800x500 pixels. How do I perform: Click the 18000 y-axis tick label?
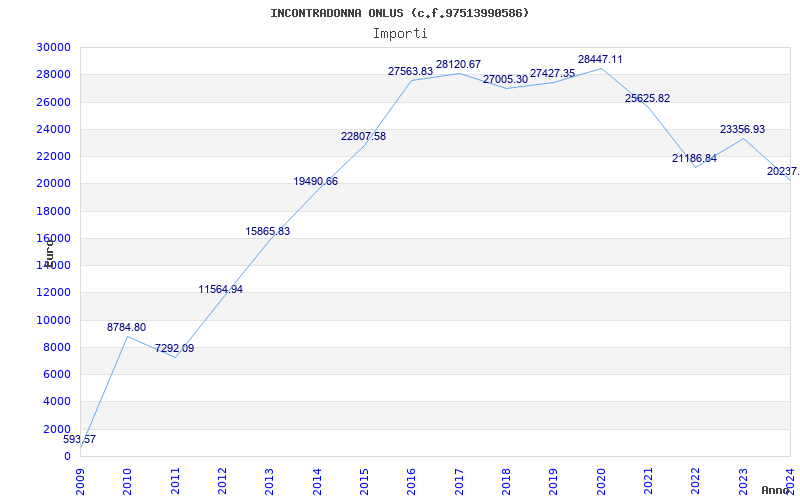point(54,211)
